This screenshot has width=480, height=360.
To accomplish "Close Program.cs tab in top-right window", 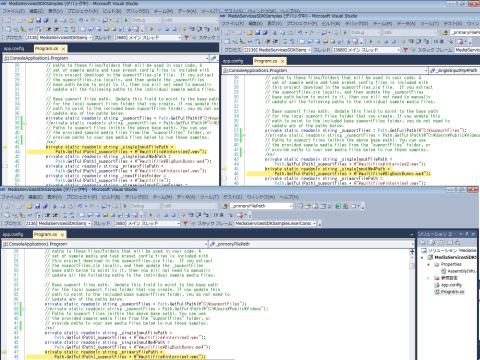I will [x=282, y=62].
